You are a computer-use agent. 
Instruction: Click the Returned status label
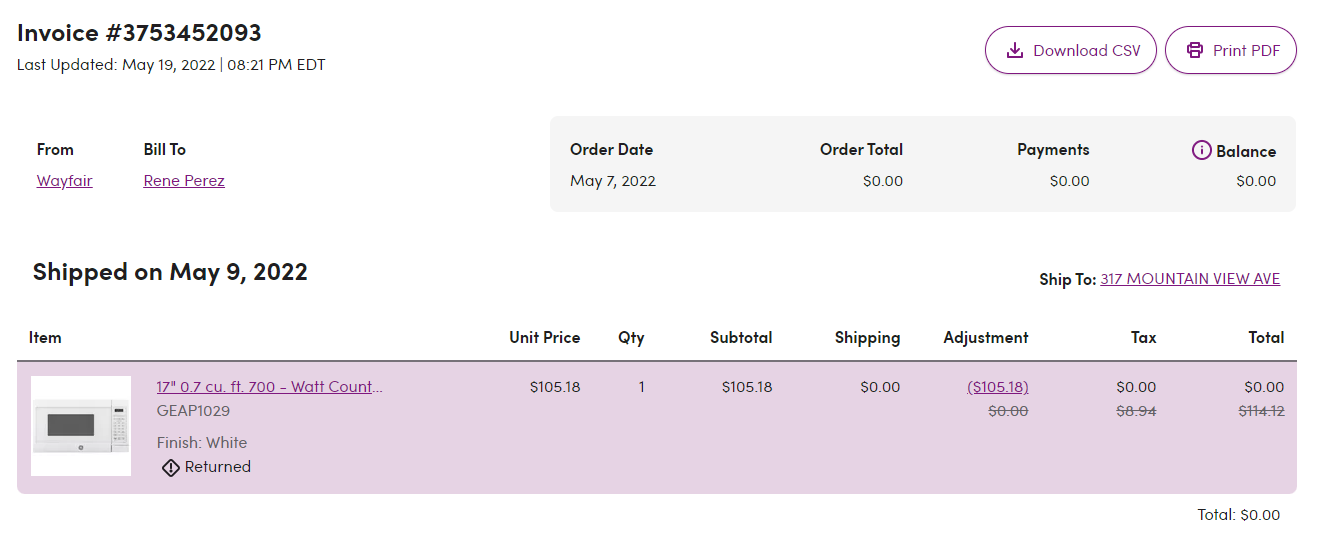(218, 467)
